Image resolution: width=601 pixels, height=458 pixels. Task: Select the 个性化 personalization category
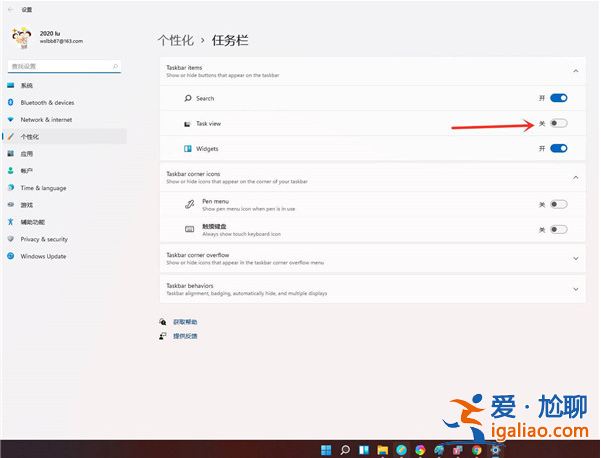tap(63, 136)
